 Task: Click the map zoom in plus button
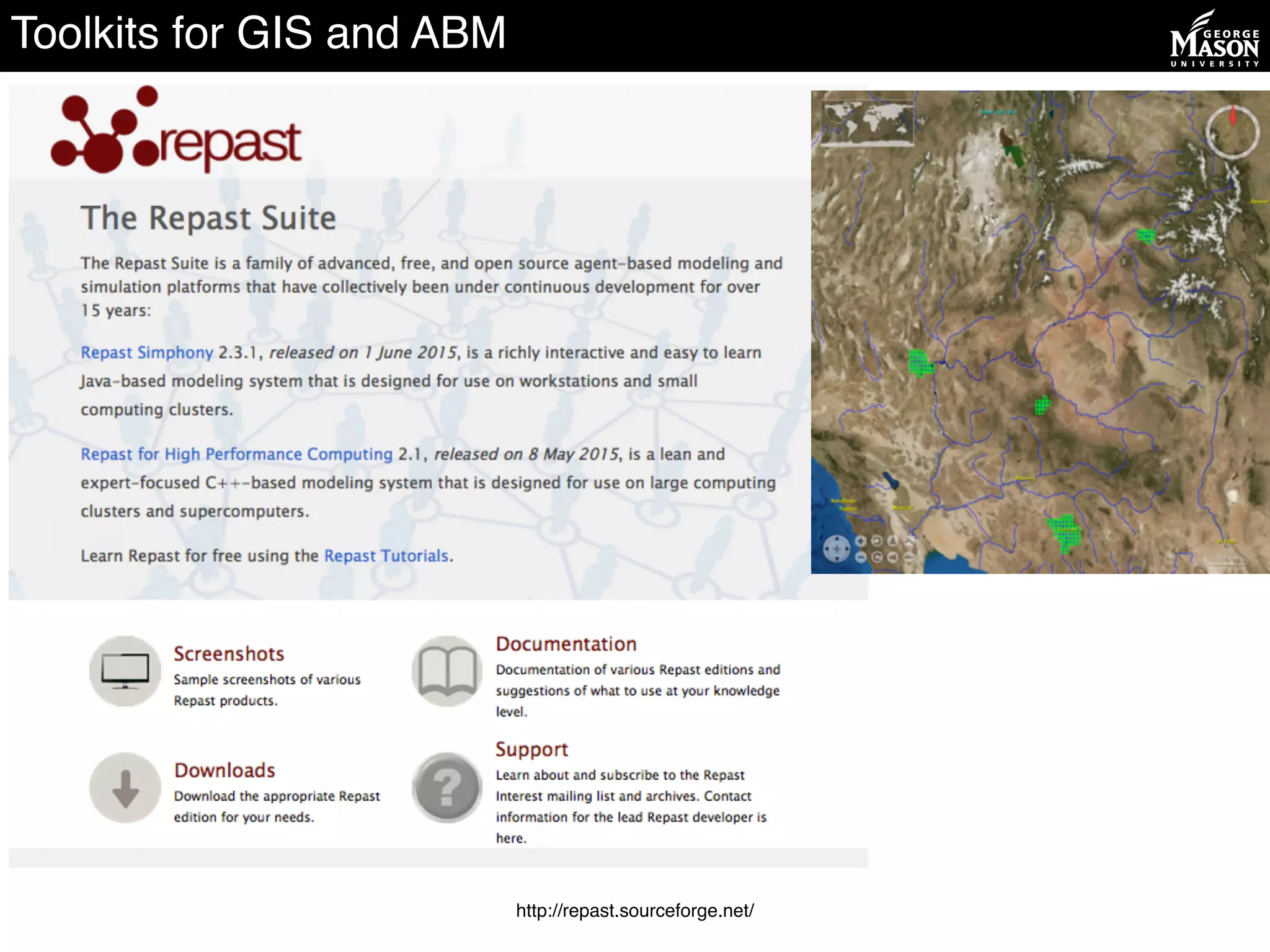click(x=861, y=541)
